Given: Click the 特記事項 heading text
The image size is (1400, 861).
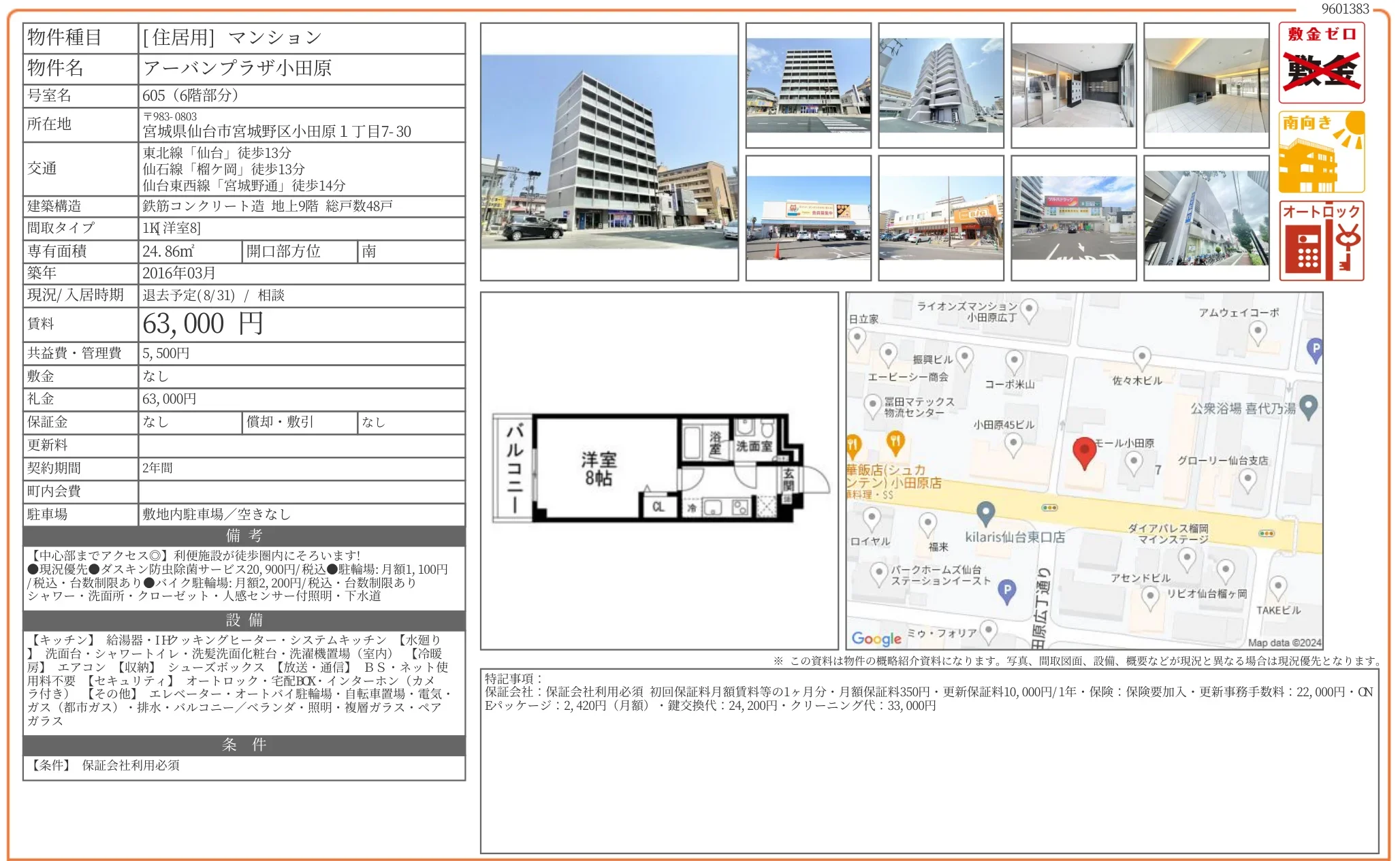Looking at the screenshot, I should pyautogui.click(x=513, y=679).
